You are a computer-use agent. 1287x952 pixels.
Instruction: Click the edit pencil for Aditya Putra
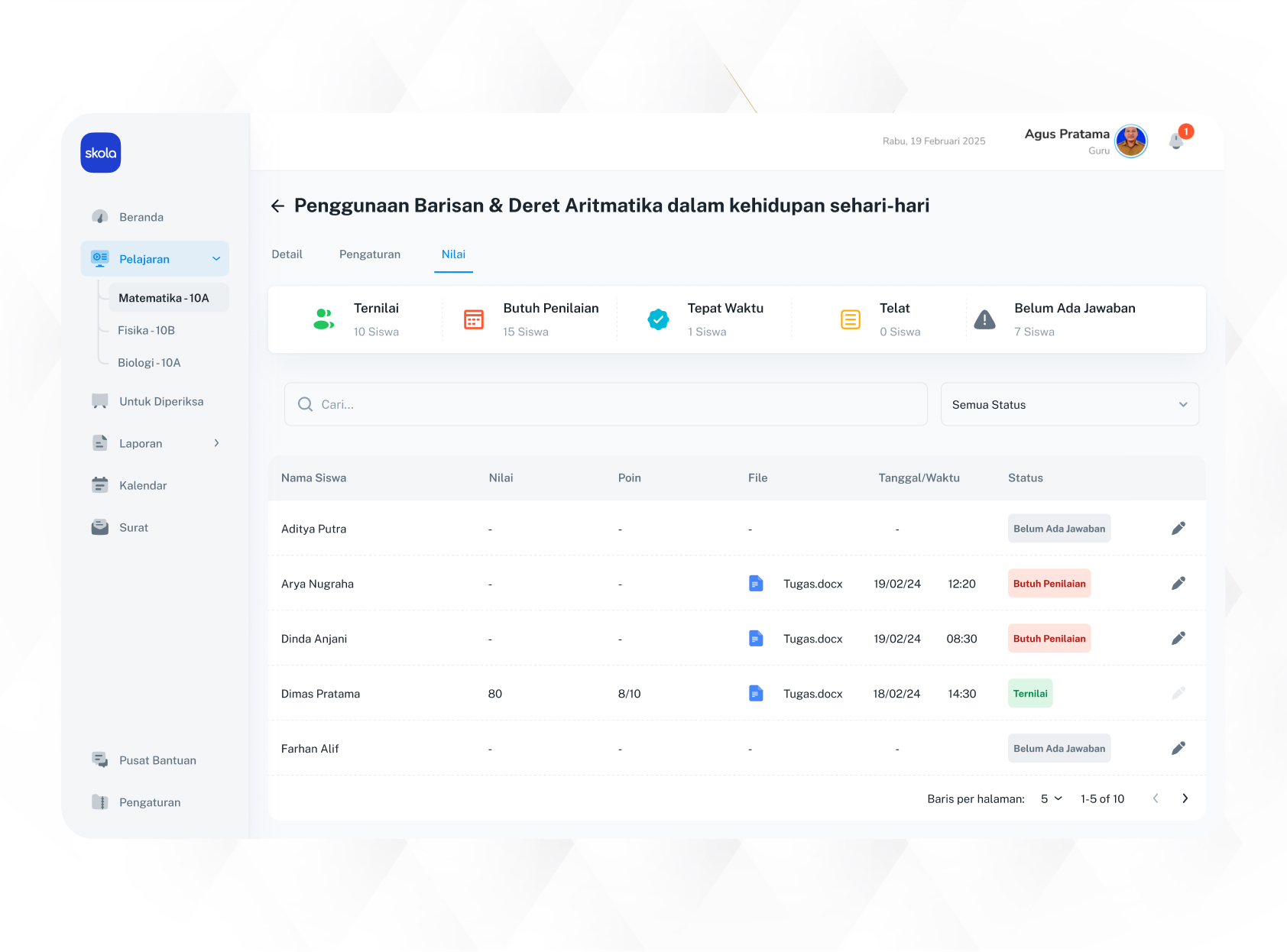1178,529
